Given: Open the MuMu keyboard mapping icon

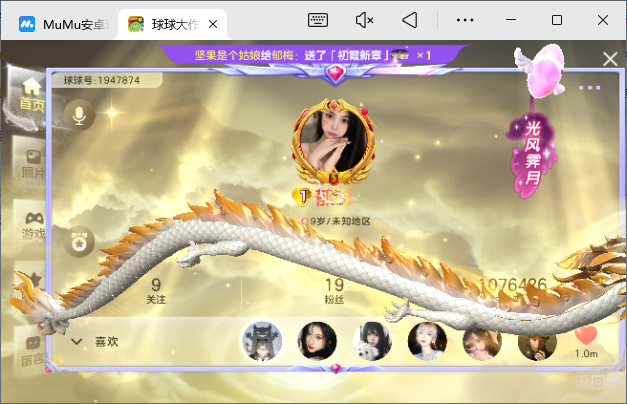Looking at the screenshot, I should [x=319, y=20].
